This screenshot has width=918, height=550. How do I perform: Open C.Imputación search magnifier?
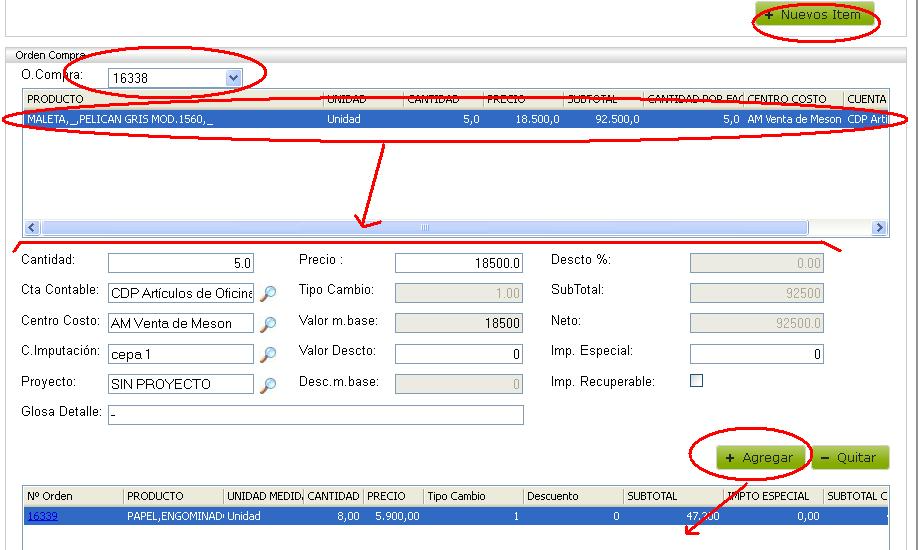(x=268, y=354)
